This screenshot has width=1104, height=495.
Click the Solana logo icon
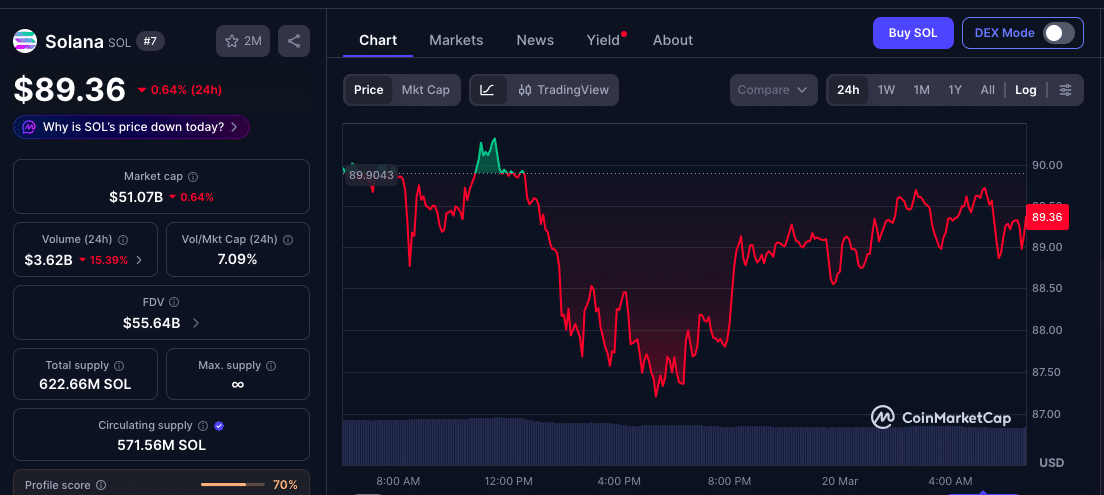(25, 42)
